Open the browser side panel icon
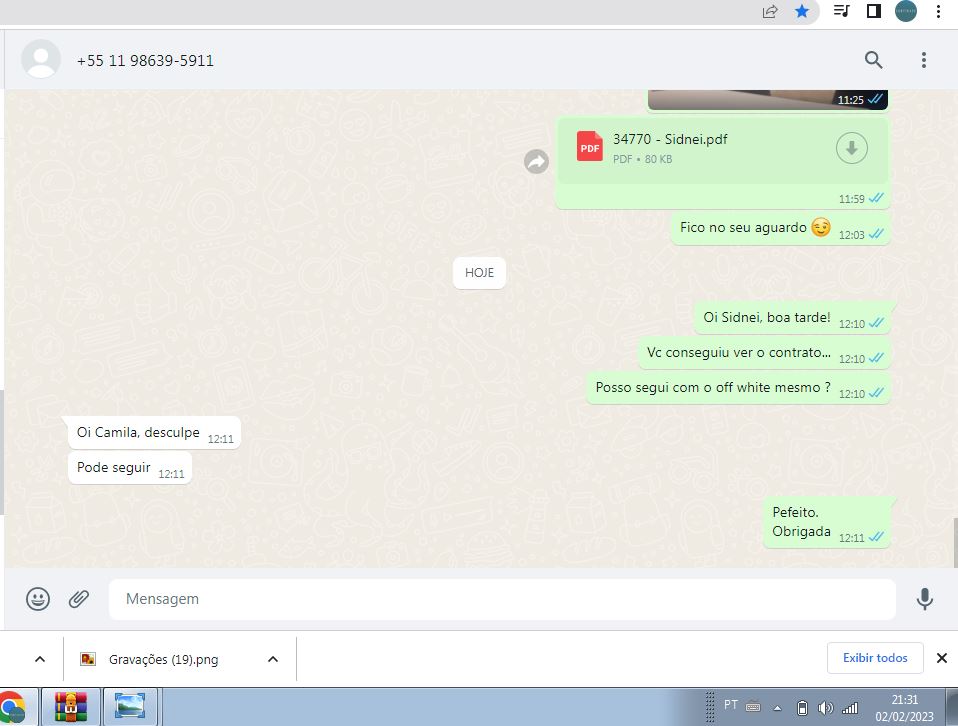 [x=874, y=11]
